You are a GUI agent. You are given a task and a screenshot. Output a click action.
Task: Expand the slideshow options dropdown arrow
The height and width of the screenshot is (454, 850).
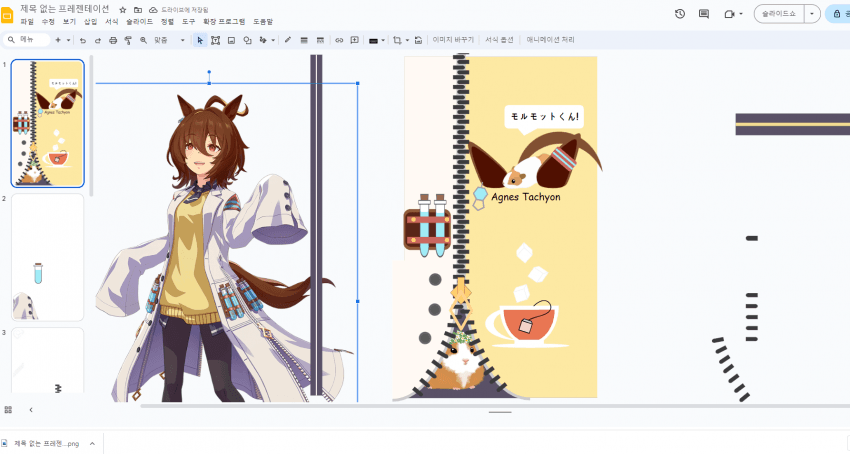[x=812, y=14]
